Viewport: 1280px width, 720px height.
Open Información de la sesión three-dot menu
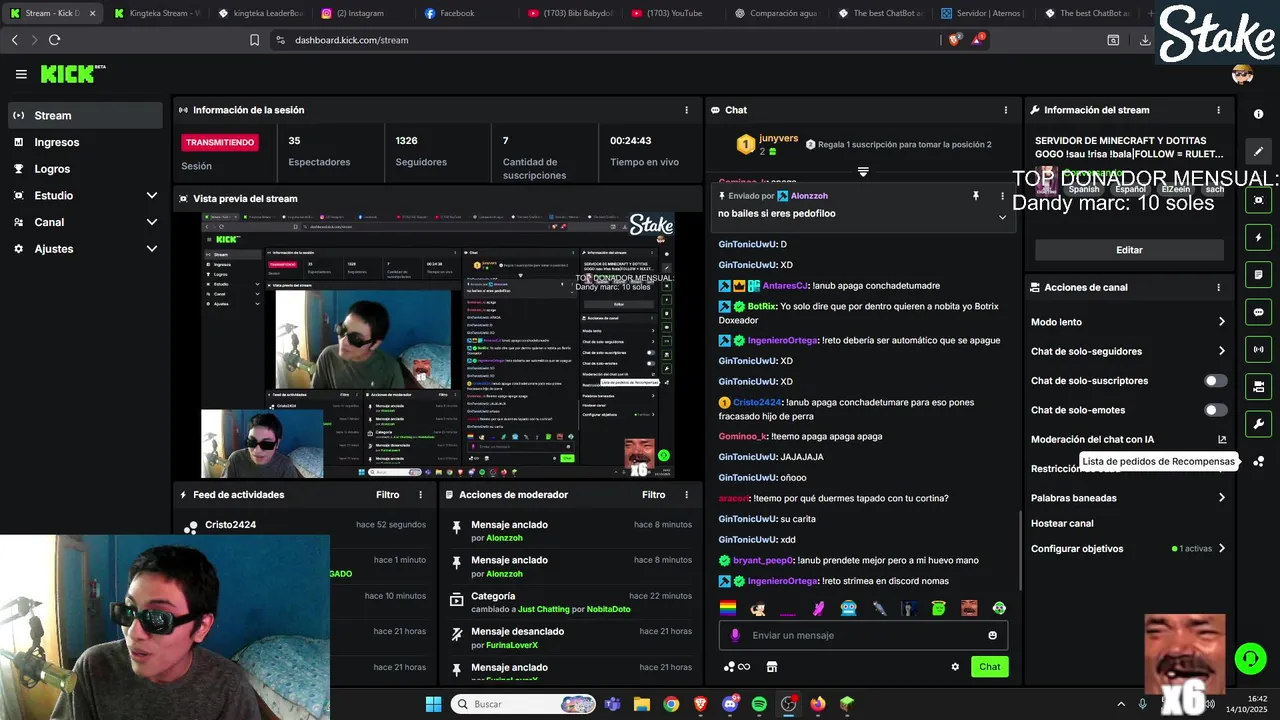(686, 110)
